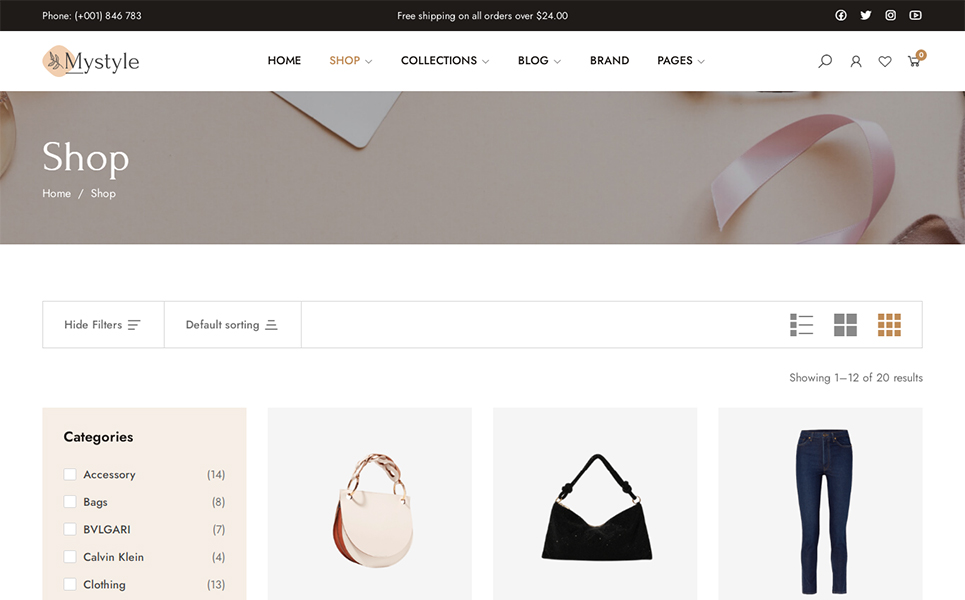Click the search magnifier icon
This screenshot has width=965, height=600.
pyautogui.click(x=825, y=61)
